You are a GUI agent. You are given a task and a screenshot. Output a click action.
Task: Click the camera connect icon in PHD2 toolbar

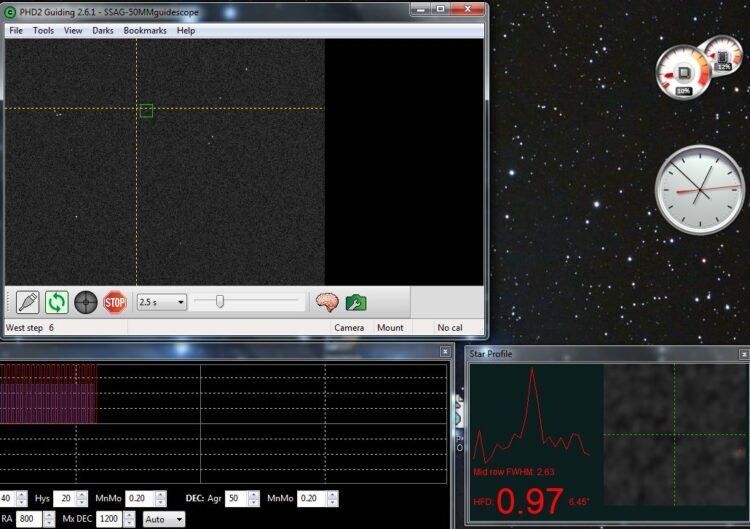(28, 302)
